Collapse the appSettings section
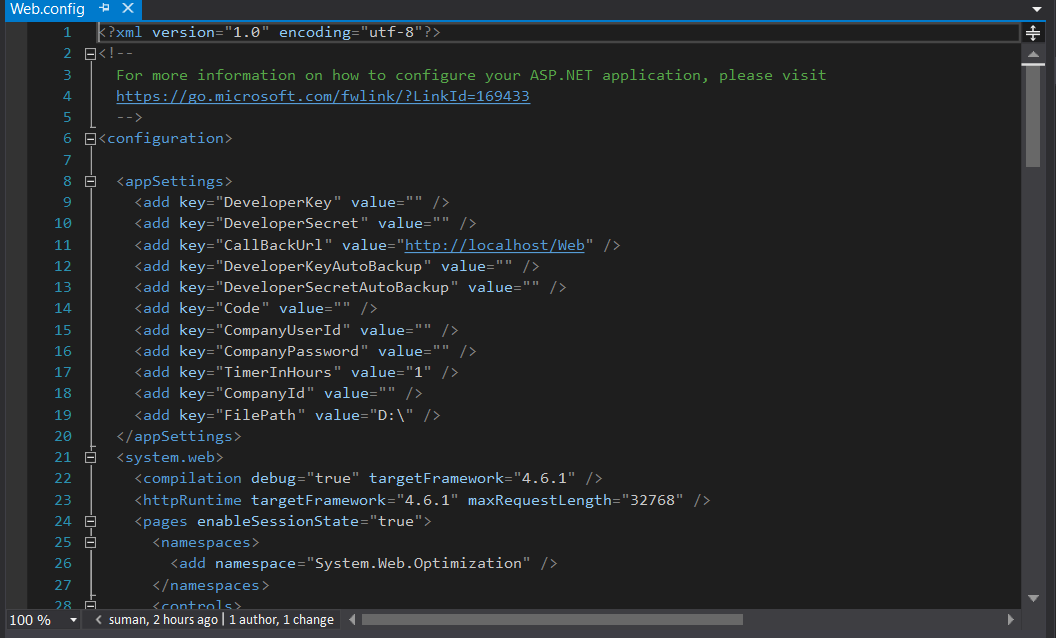The width and height of the screenshot is (1056, 638). point(91,182)
